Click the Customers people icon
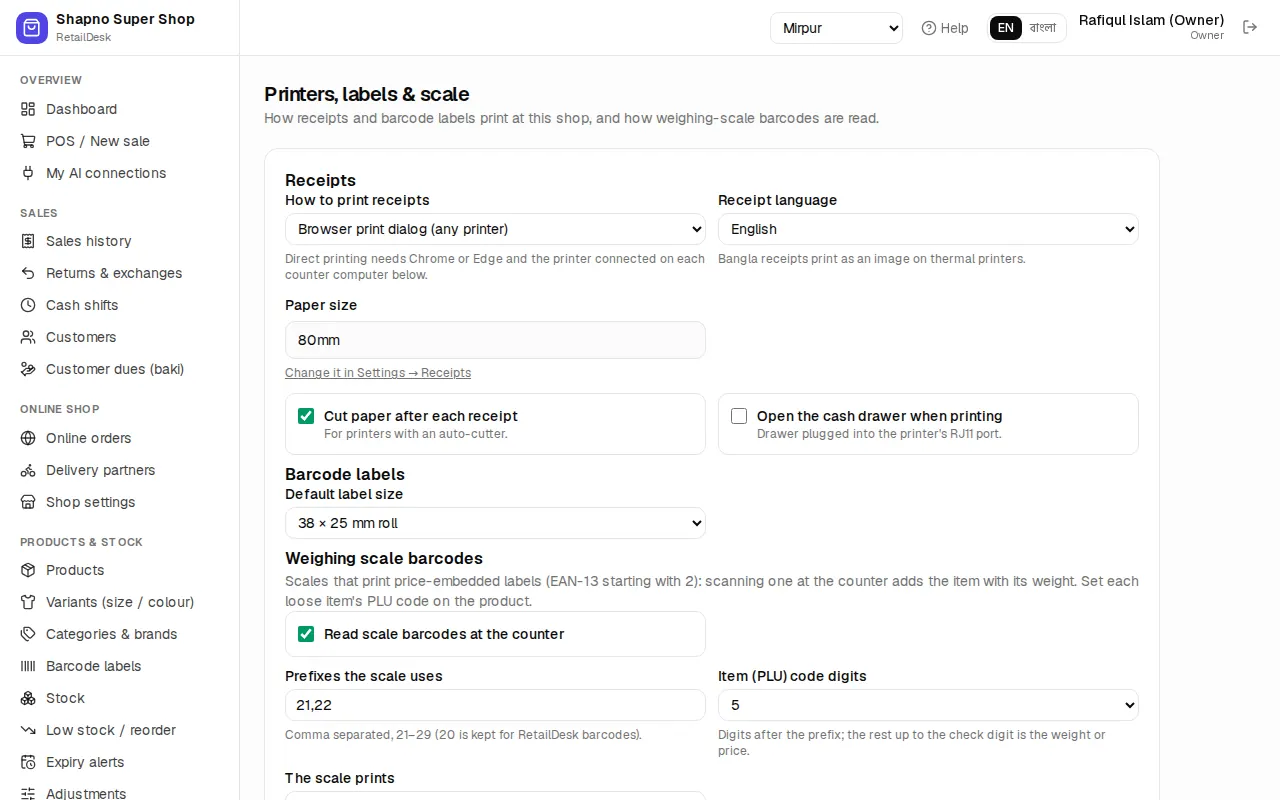The image size is (1280, 800). tap(28, 337)
